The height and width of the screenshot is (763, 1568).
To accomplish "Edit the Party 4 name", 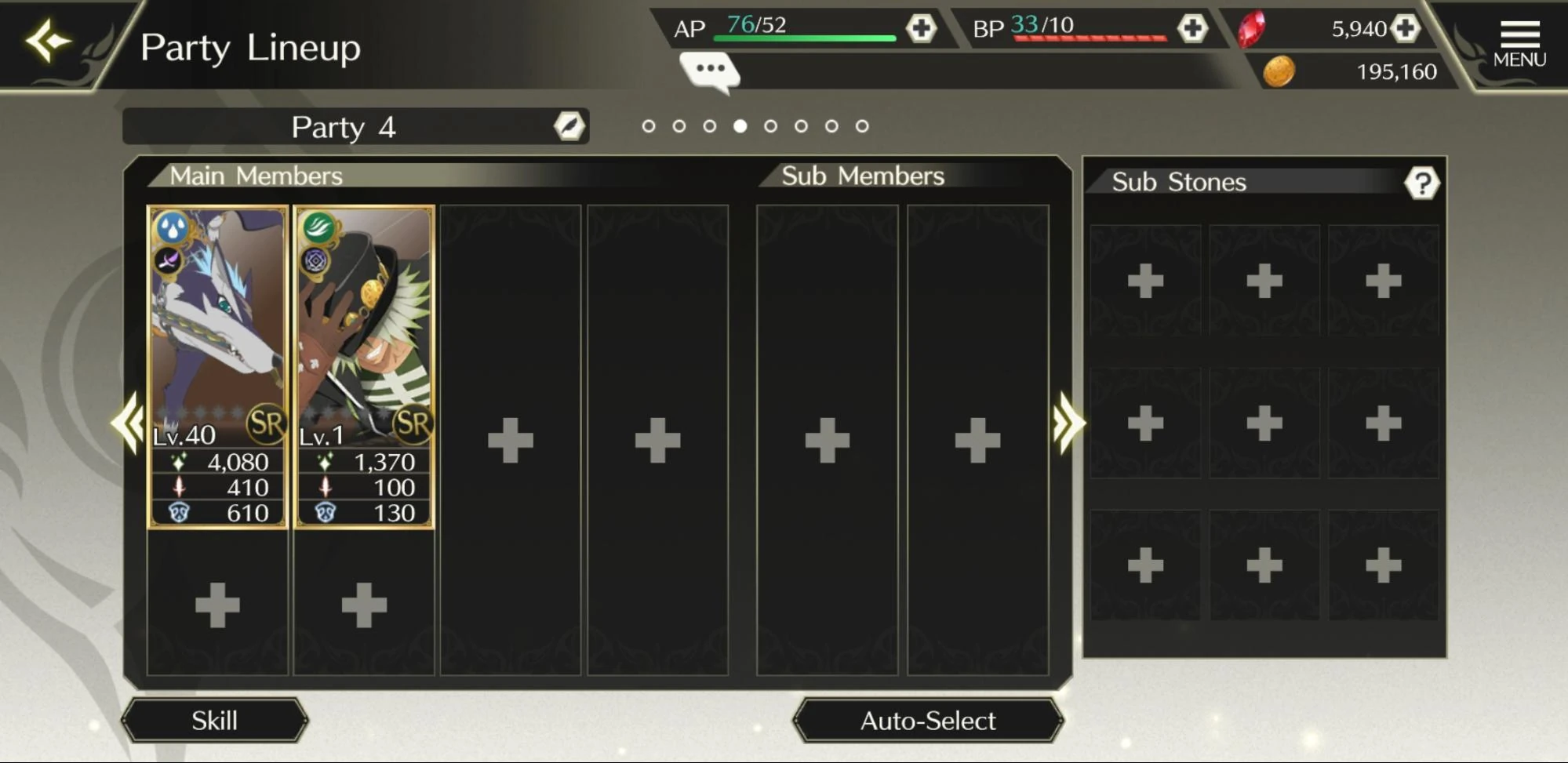I will (569, 126).
